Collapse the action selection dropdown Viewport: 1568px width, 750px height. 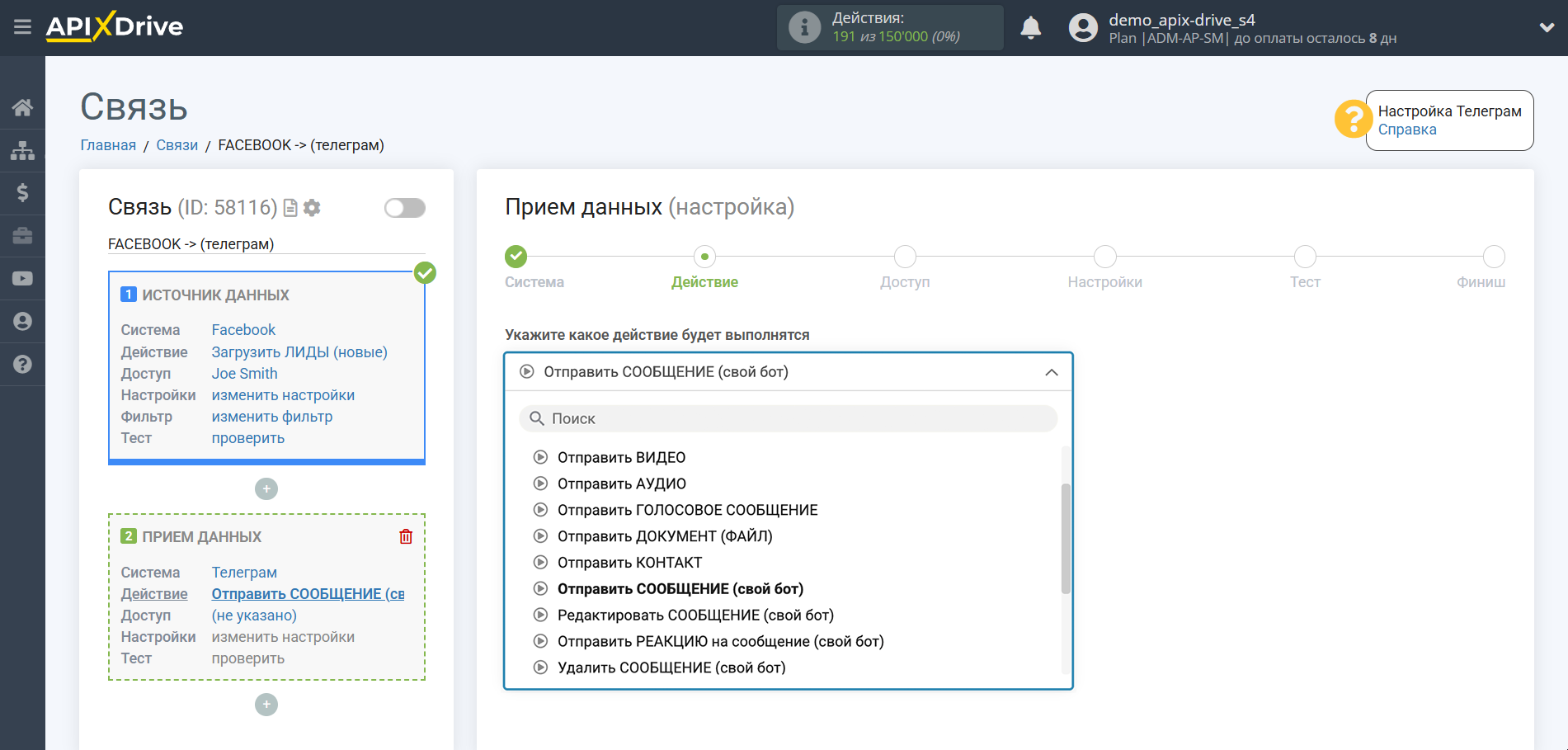click(1051, 372)
